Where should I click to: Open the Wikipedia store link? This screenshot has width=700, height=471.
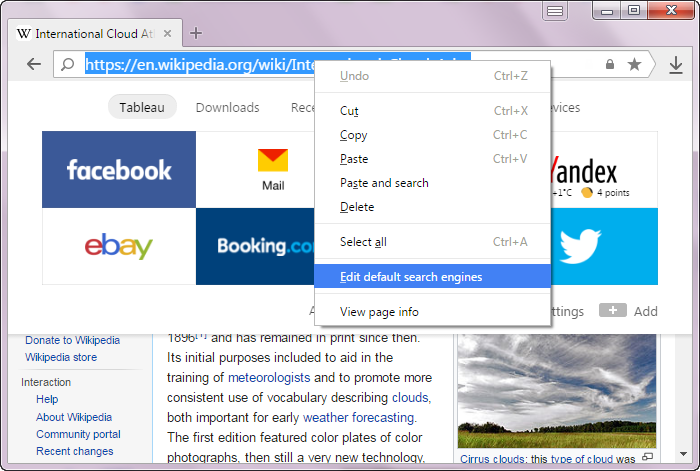coord(61,357)
